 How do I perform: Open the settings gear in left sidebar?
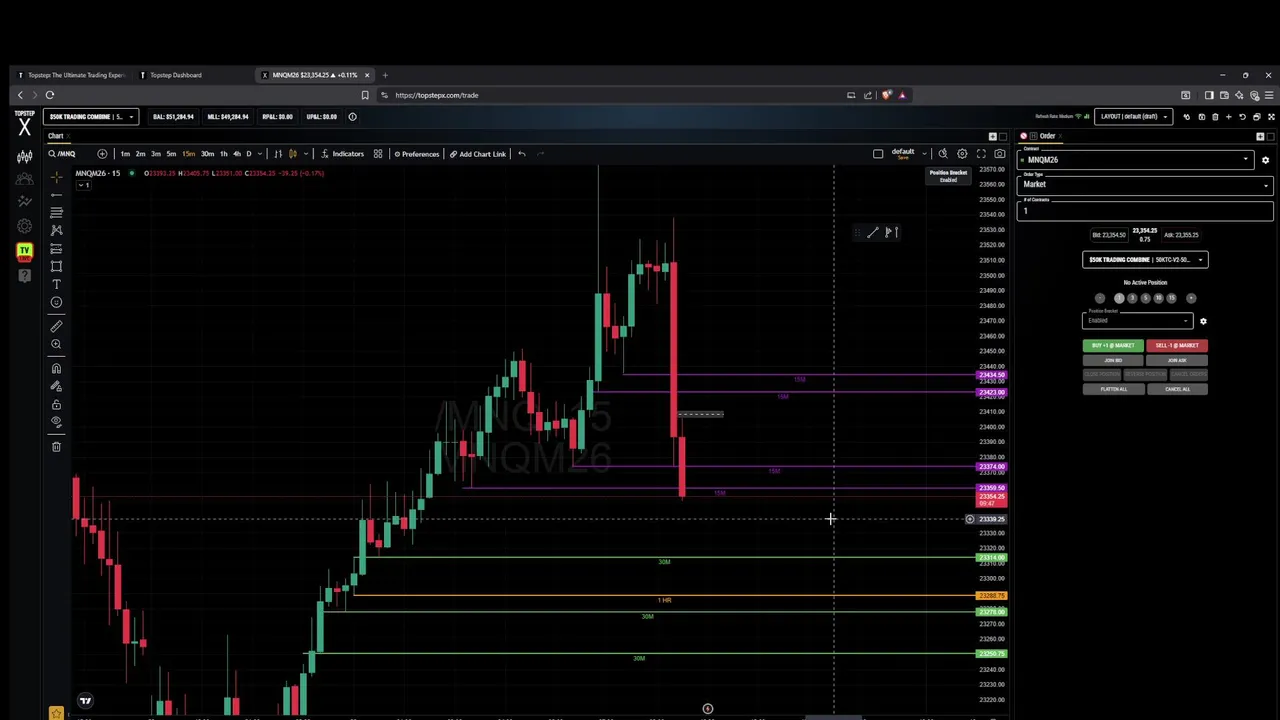(24, 226)
